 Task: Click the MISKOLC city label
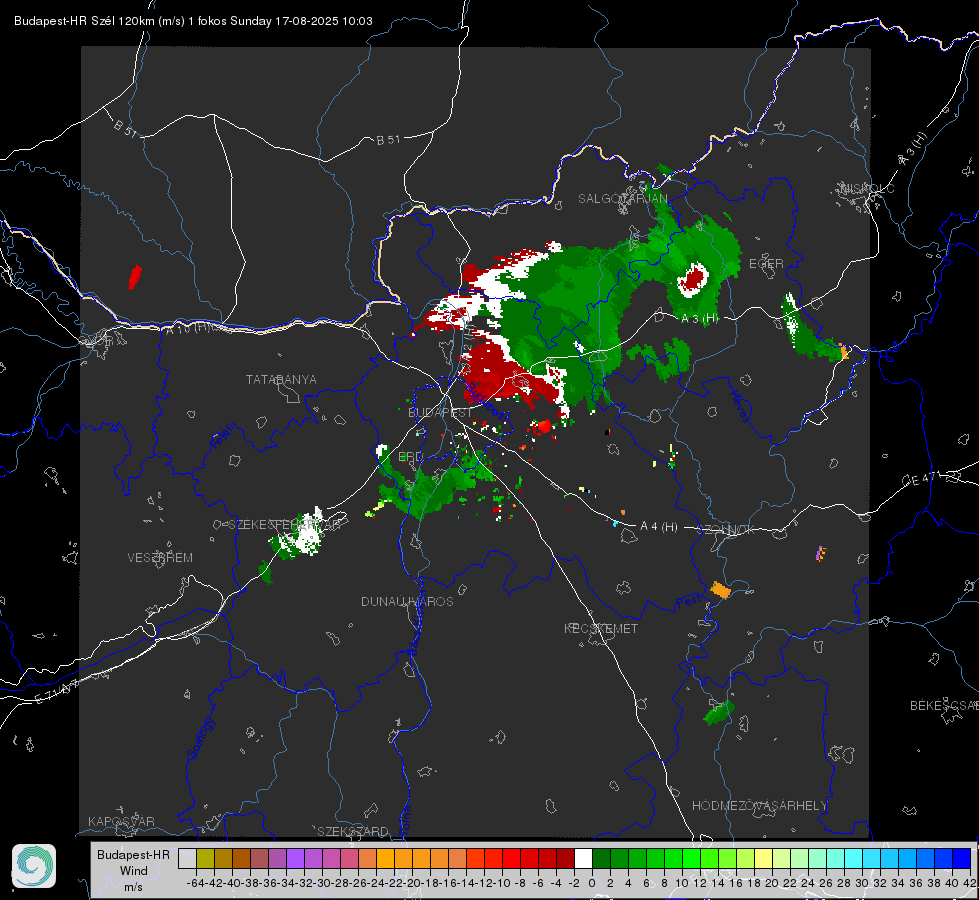[868, 188]
